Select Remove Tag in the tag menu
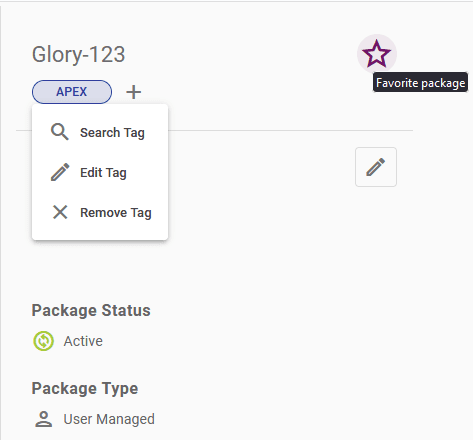 100,212
